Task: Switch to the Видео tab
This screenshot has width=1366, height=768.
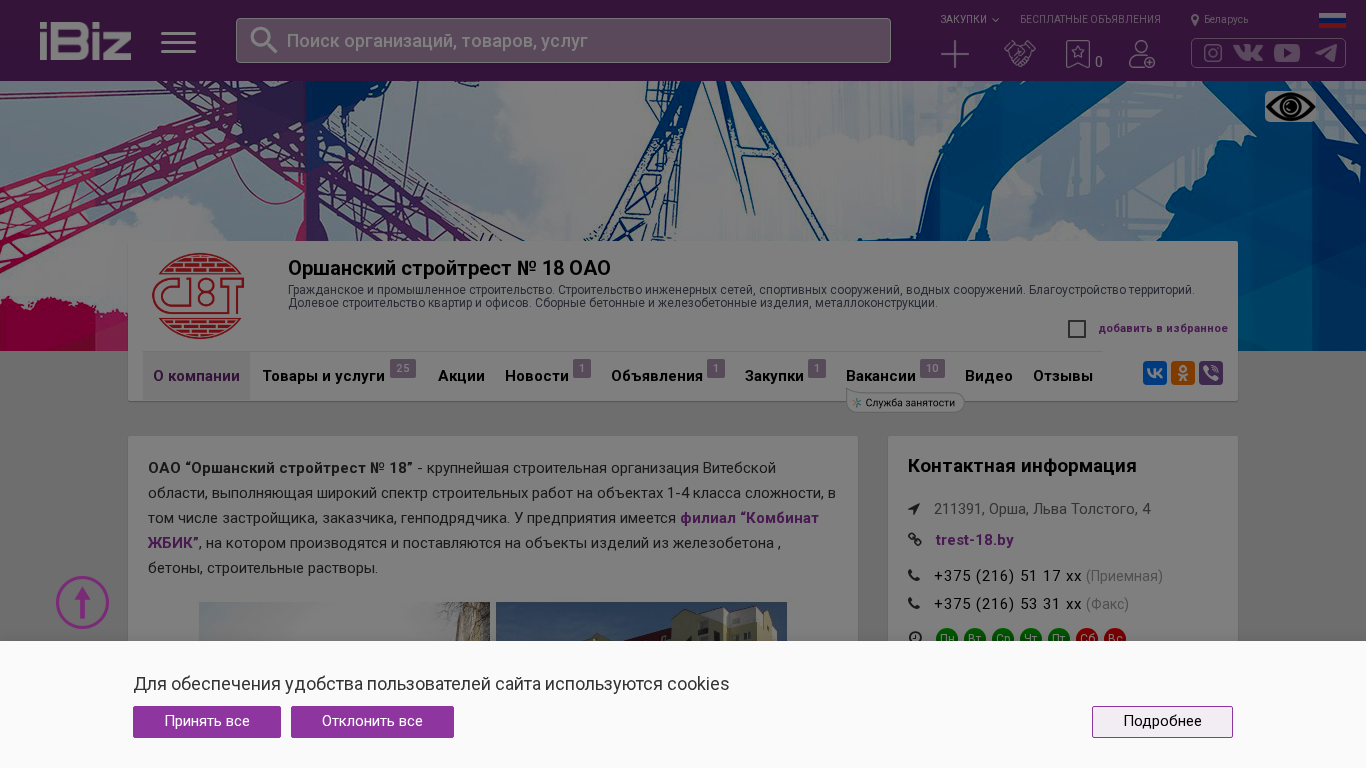Action: coord(989,376)
